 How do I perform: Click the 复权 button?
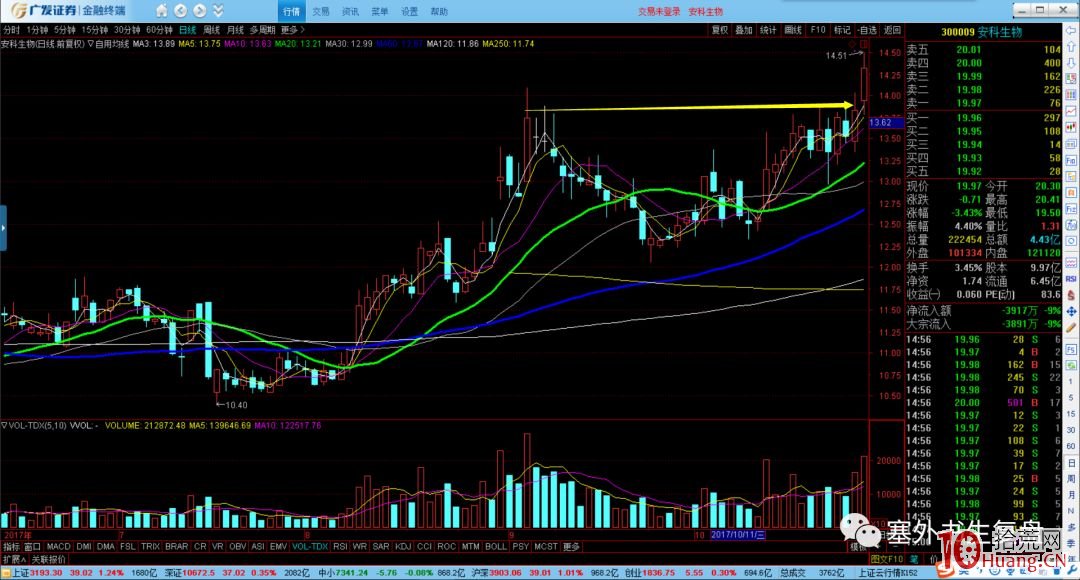[720, 30]
